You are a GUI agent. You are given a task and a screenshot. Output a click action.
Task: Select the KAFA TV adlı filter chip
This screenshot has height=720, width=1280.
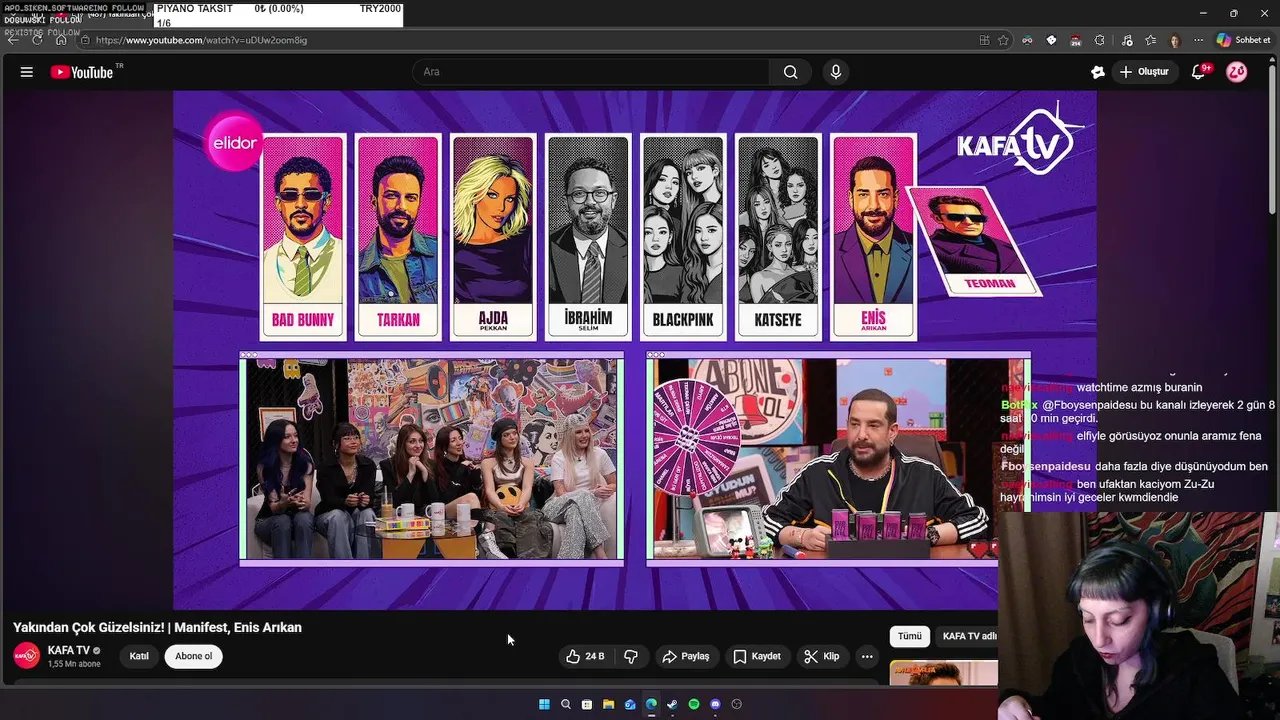click(968, 636)
